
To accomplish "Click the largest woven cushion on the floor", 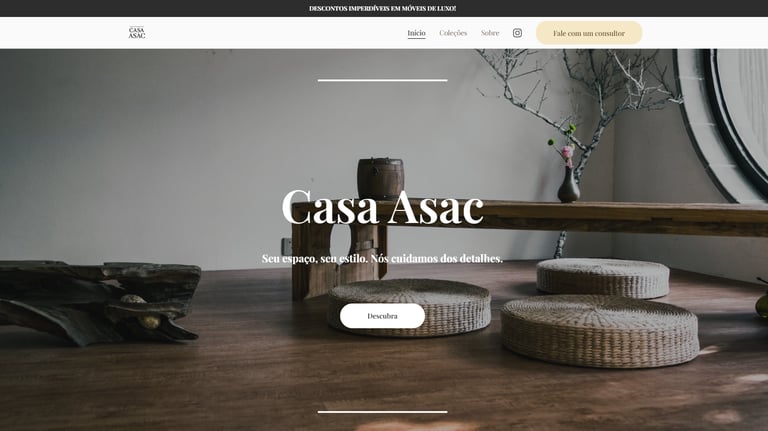I will [x=600, y=331].
